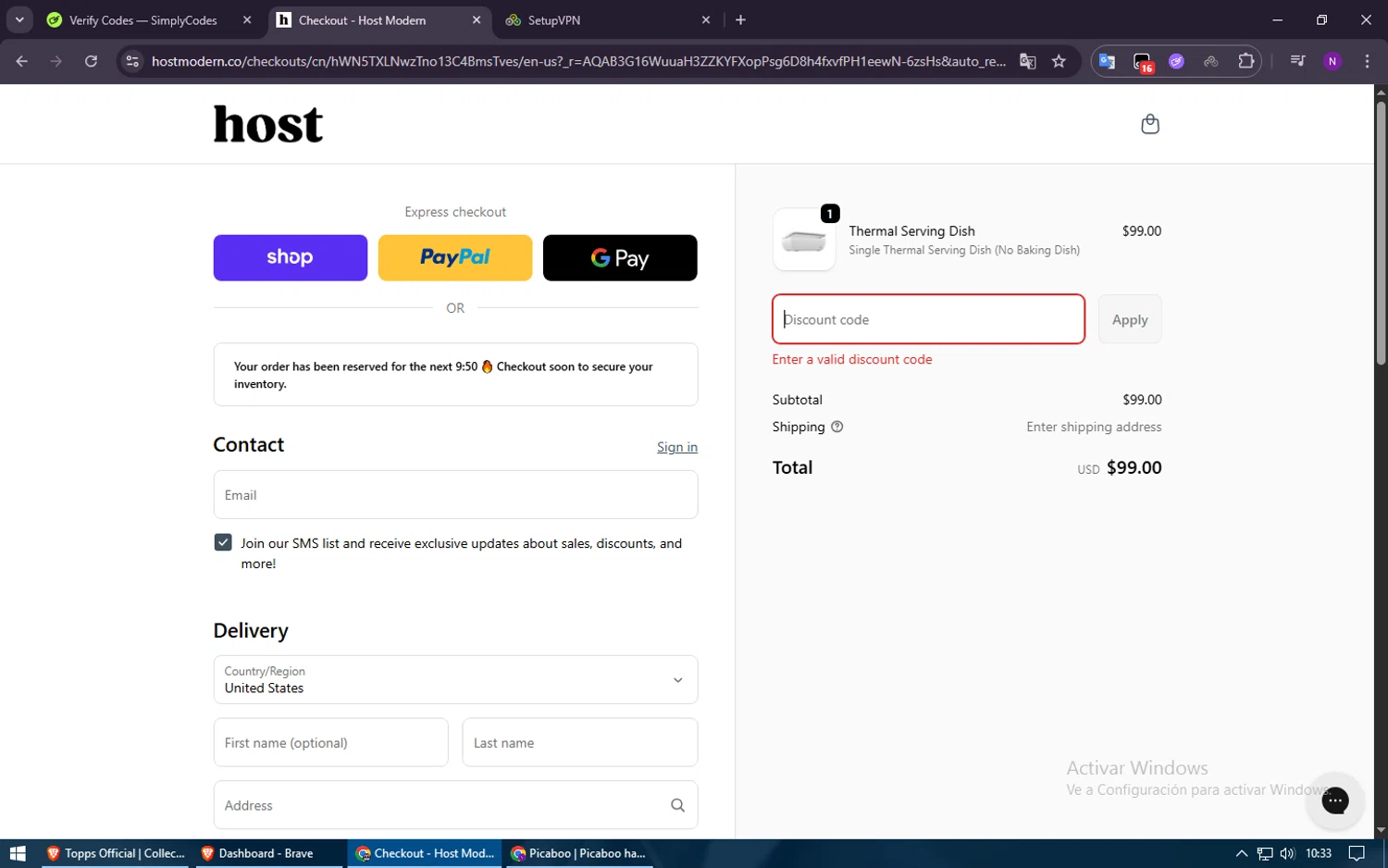This screenshot has height=868, width=1388.
Task: Open the Chrome three-dot menu
Action: (x=1367, y=61)
